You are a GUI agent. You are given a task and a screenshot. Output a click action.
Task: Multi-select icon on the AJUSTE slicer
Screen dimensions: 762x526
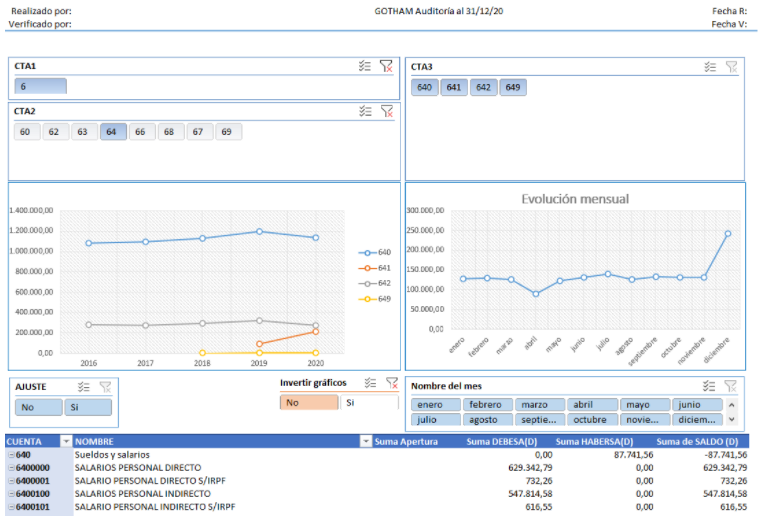coord(84,387)
